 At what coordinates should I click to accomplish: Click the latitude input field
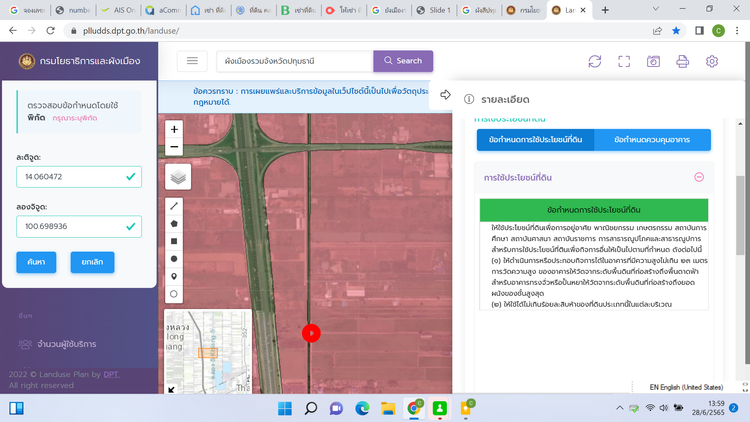(70, 177)
